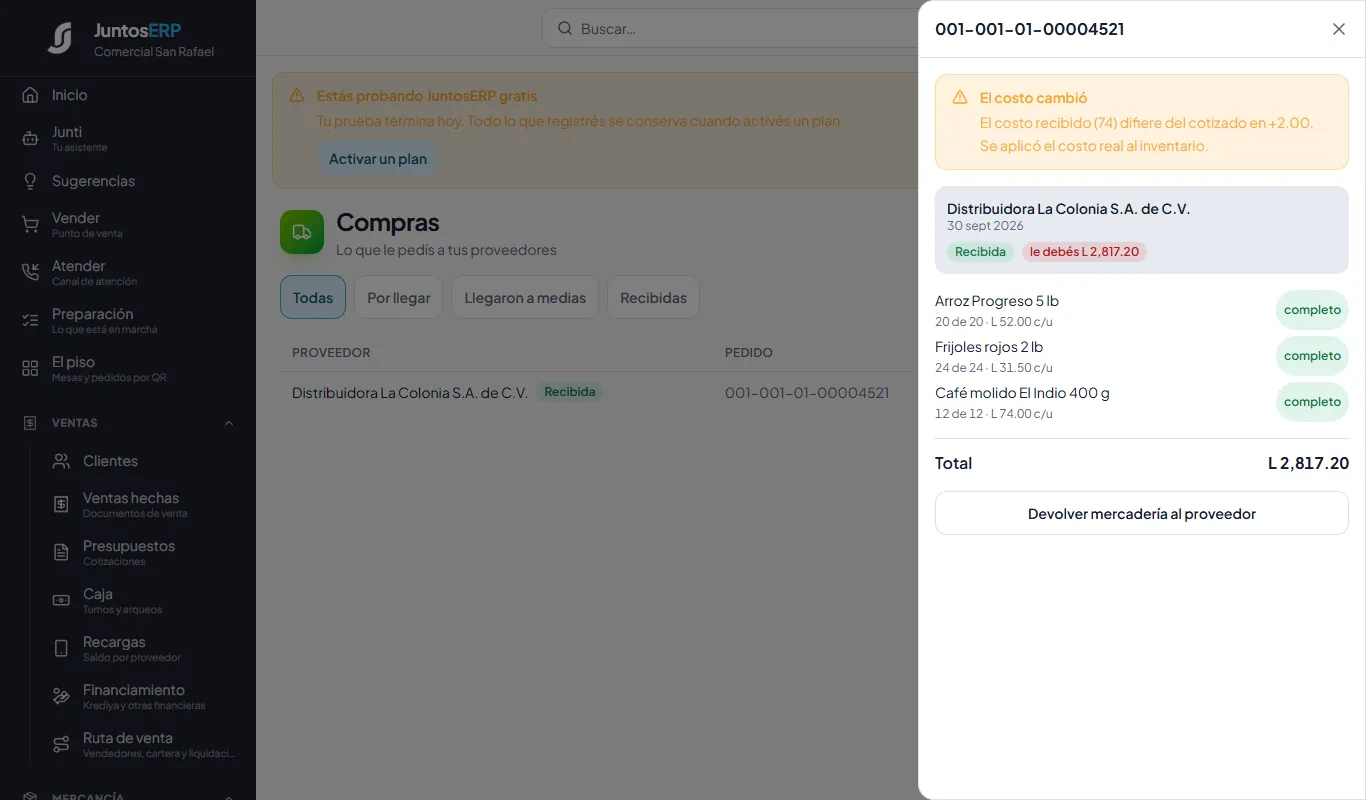Click the JuntosERP logo icon

(x=61, y=38)
